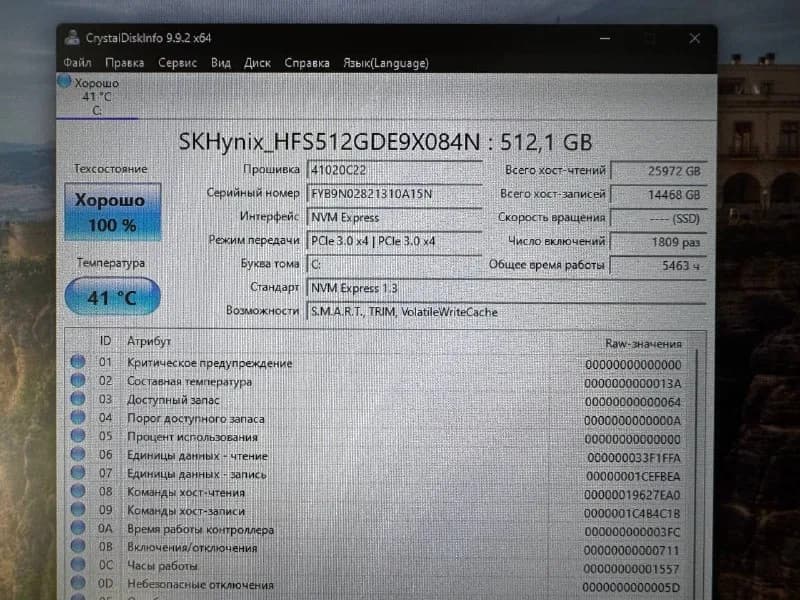800x600 pixels.
Task: Select attribute text Часы работы
Action: click(162, 566)
